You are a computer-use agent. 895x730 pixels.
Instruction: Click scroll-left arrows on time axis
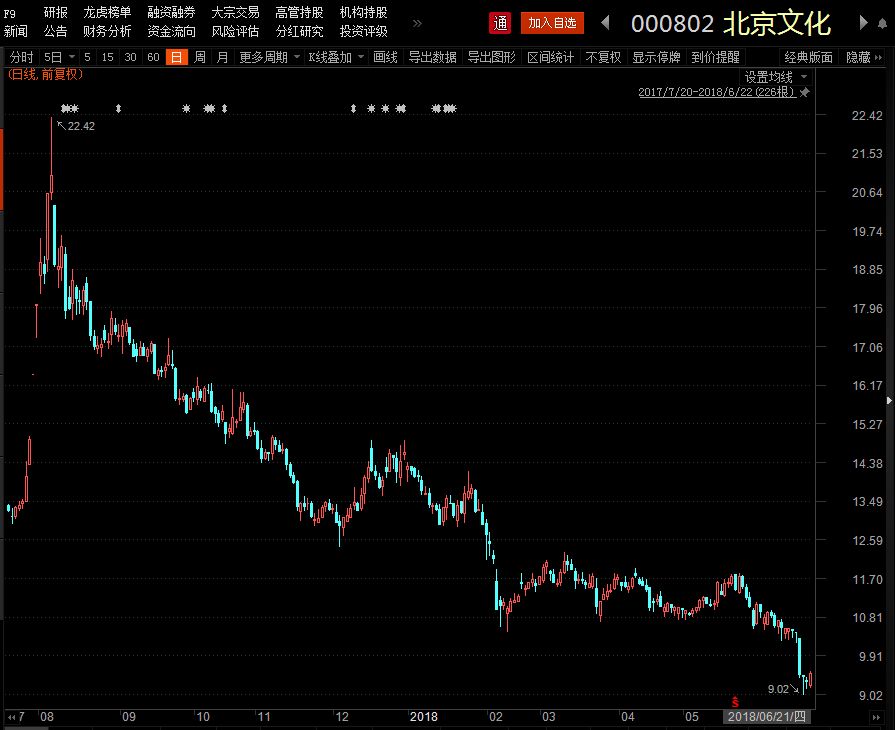(x=11, y=717)
